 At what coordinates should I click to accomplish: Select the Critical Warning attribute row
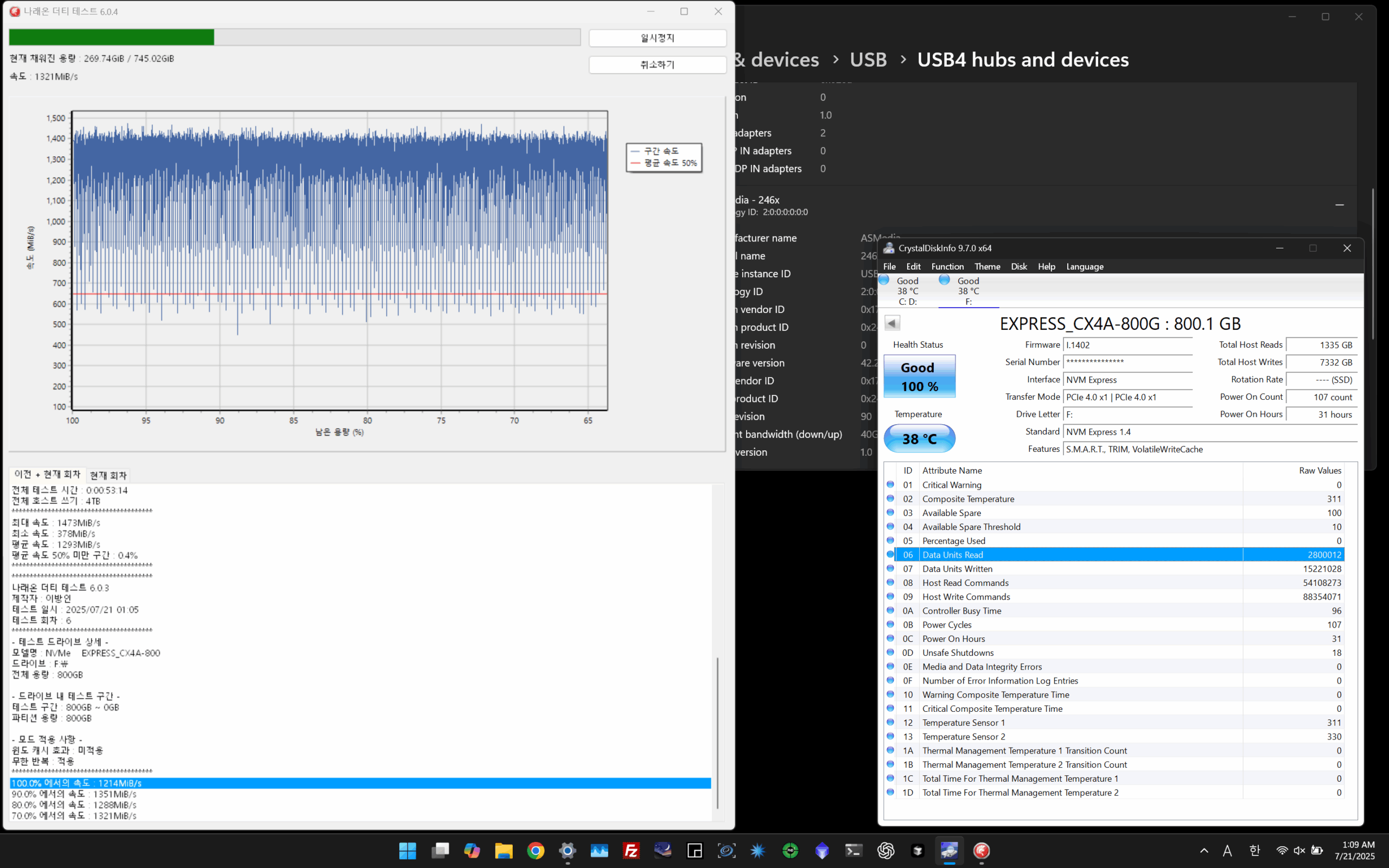point(1119,485)
